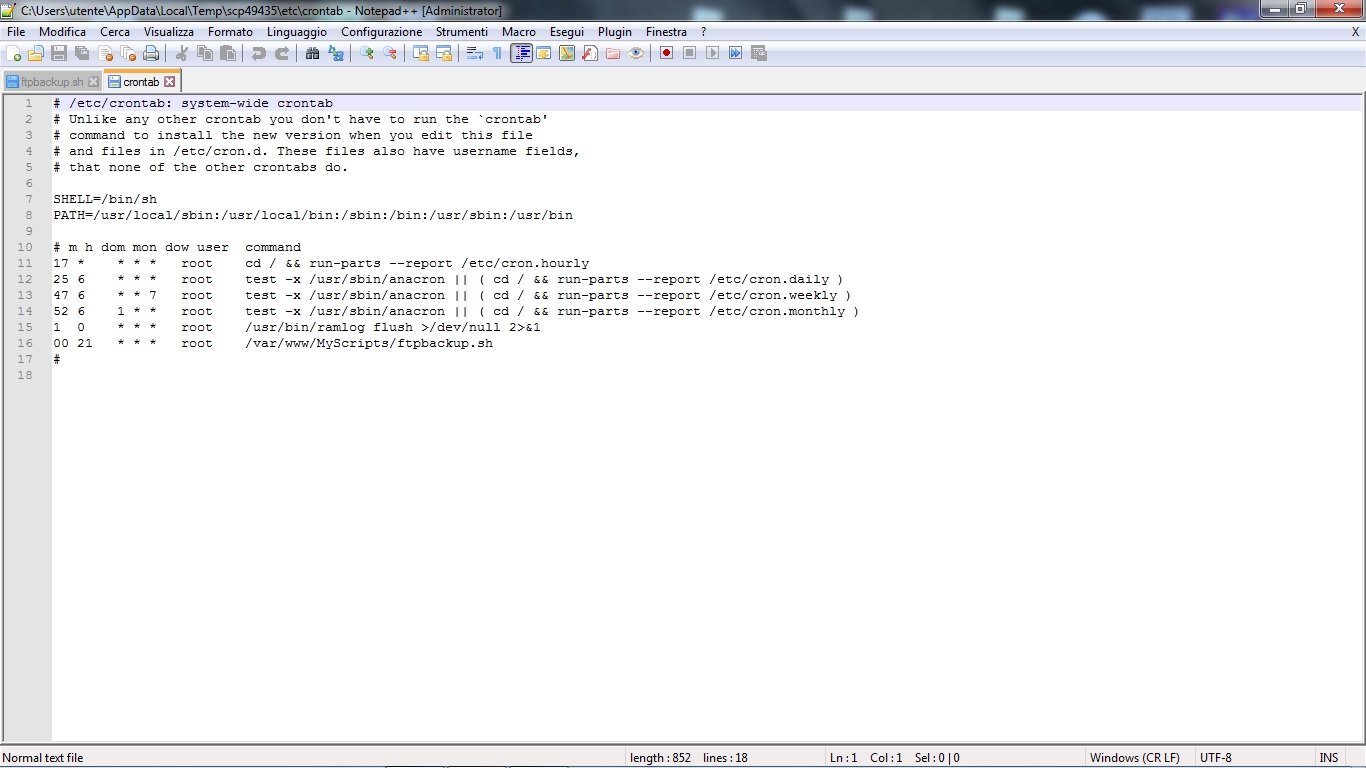Select the crontab tab

point(141,82)
